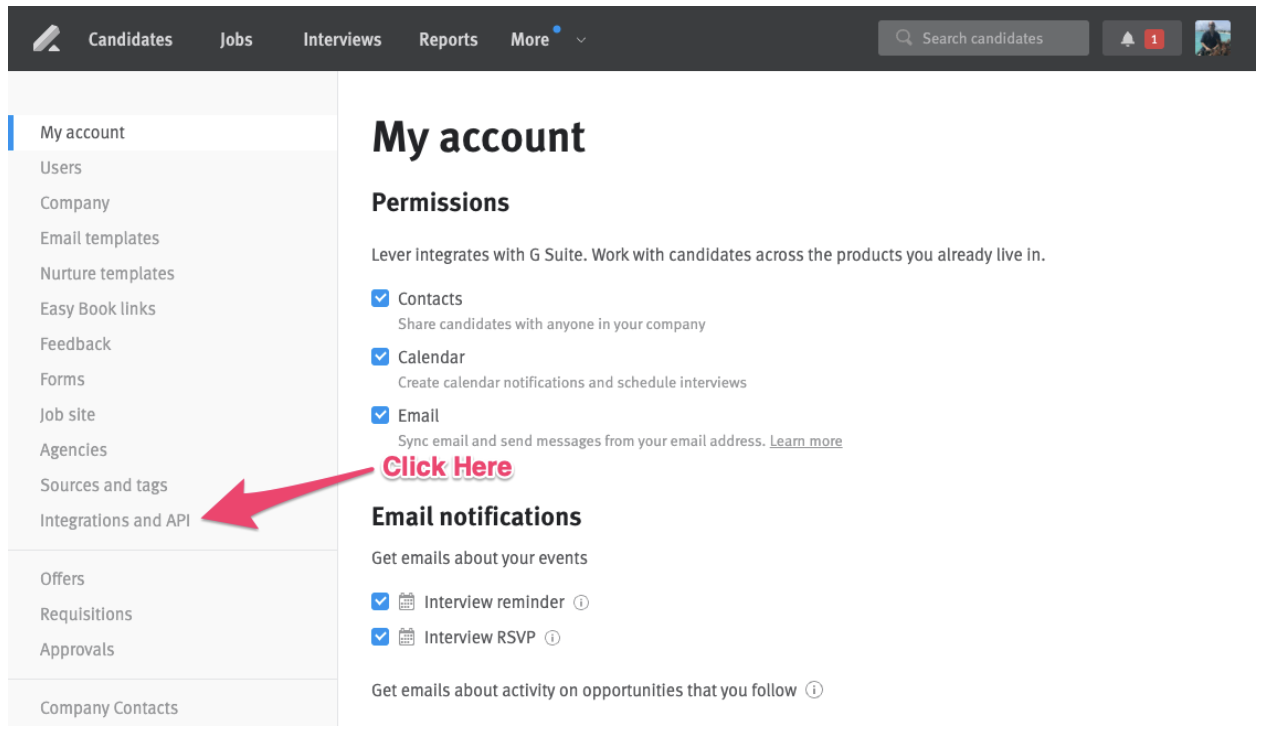Disable the Calendar permission checkbox
This screenshot has height=736, width=1262.
click(x=380, y=356)
